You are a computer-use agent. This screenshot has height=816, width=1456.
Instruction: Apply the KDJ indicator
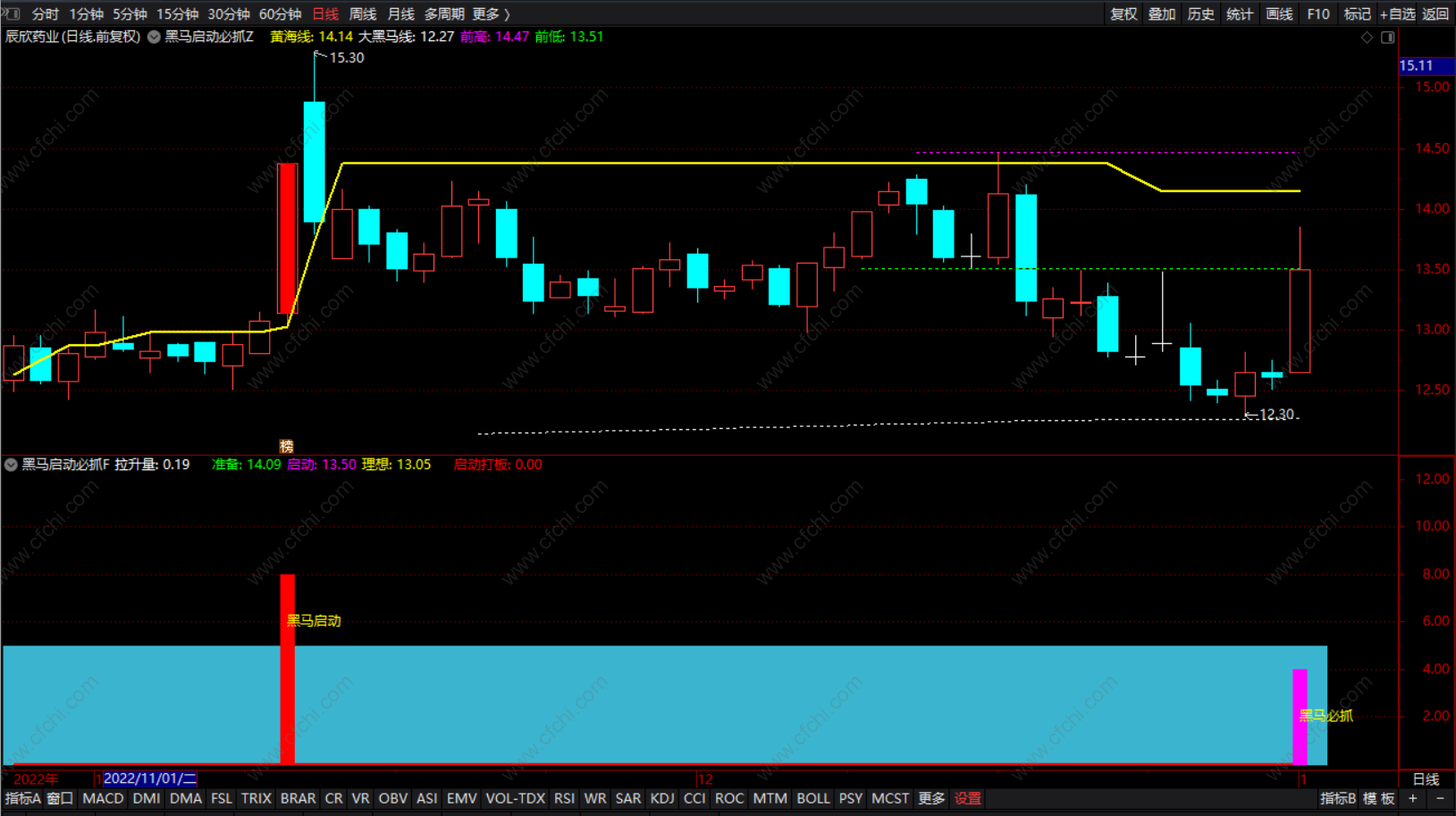click(662, 799)
